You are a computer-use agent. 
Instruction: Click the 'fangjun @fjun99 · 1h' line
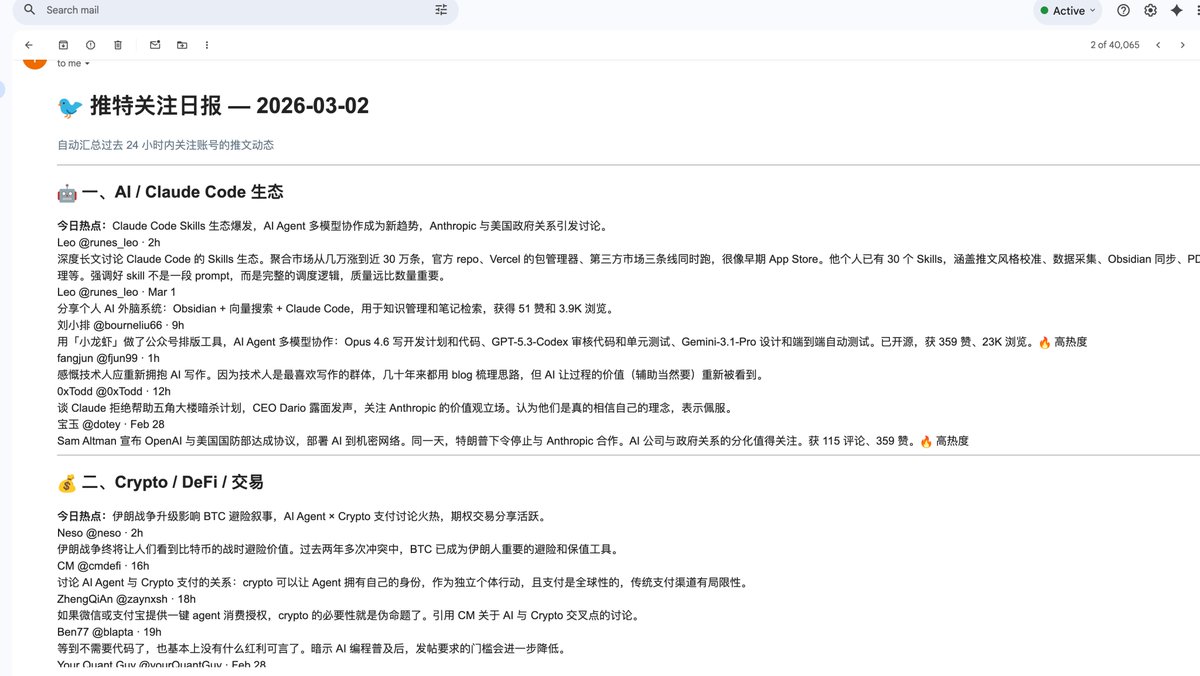tap(108, 358)
